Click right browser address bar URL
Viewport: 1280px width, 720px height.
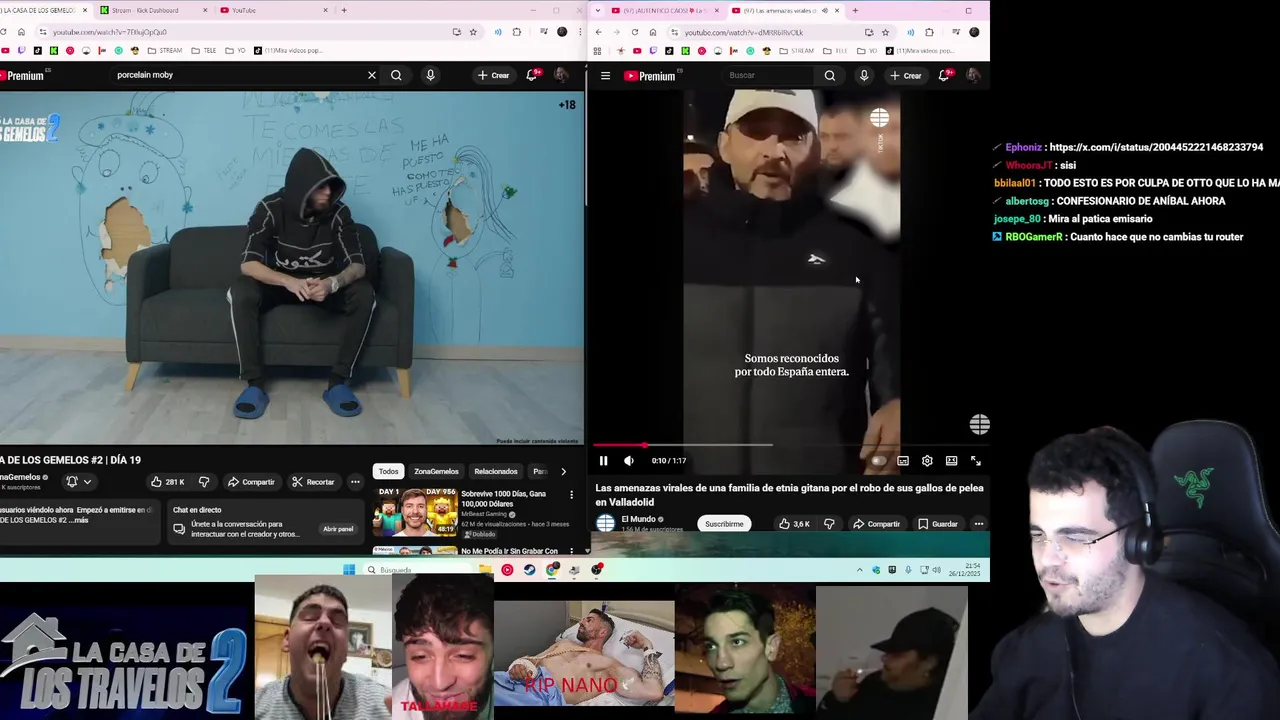744,32
